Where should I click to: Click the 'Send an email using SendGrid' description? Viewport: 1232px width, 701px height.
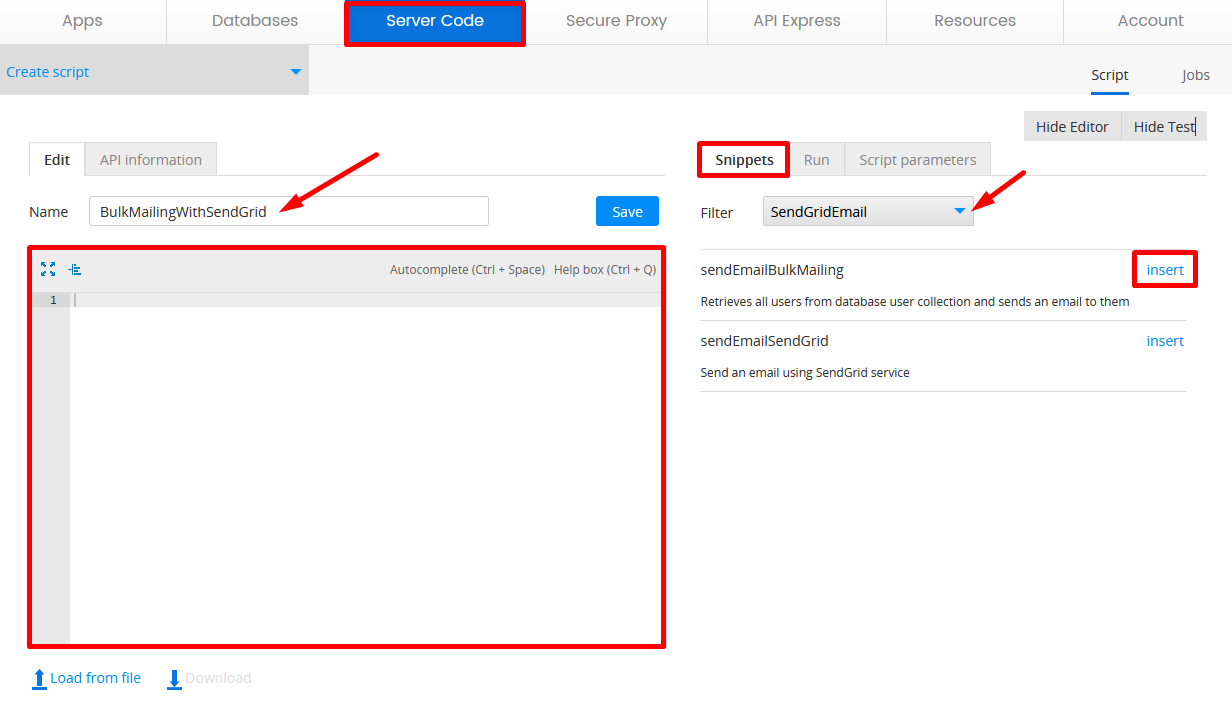pos(805,372)
